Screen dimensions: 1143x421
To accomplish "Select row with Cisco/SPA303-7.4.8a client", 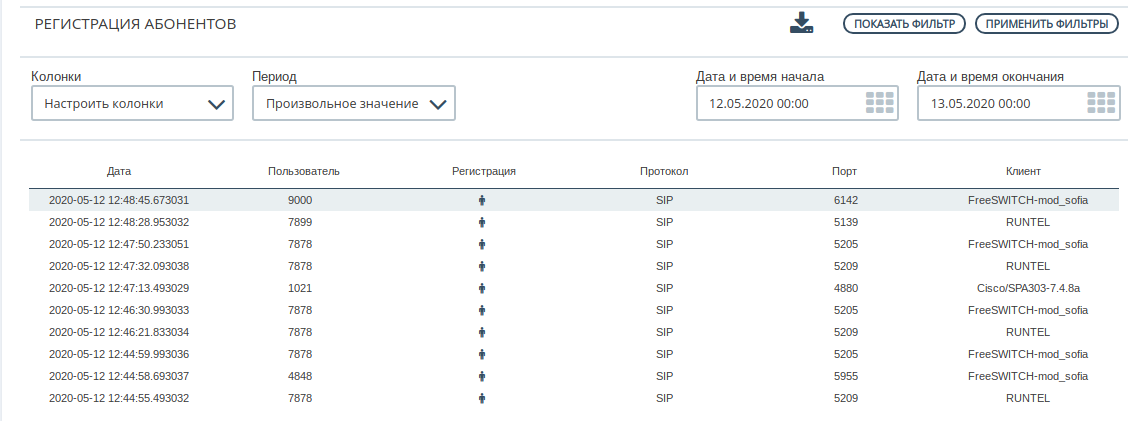I will (574, 288).
